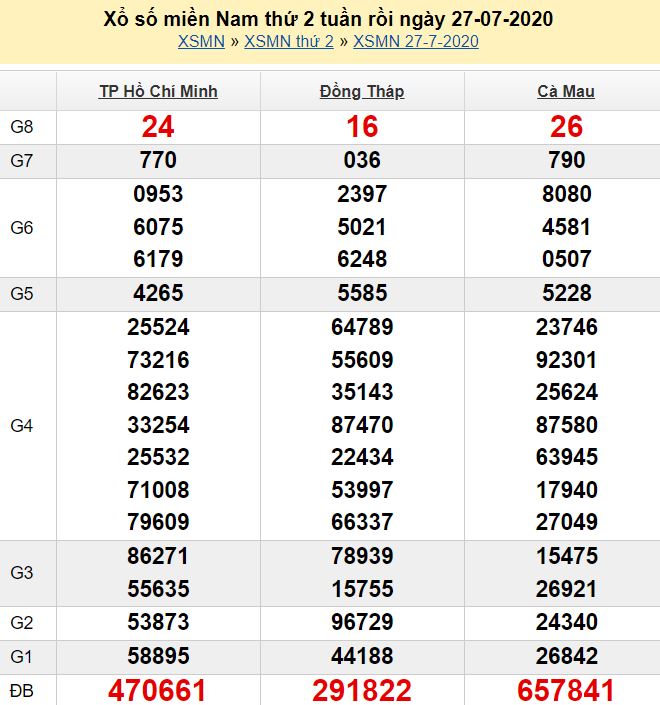Select G7 number 790
Viewport: 660px width, 705px height.
pyautogui.click(x=566, y=160)
